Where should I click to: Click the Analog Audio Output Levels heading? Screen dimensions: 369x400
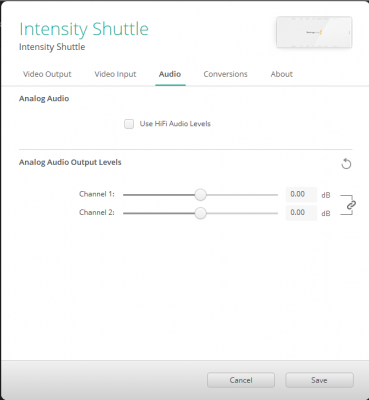click(70, 162)
